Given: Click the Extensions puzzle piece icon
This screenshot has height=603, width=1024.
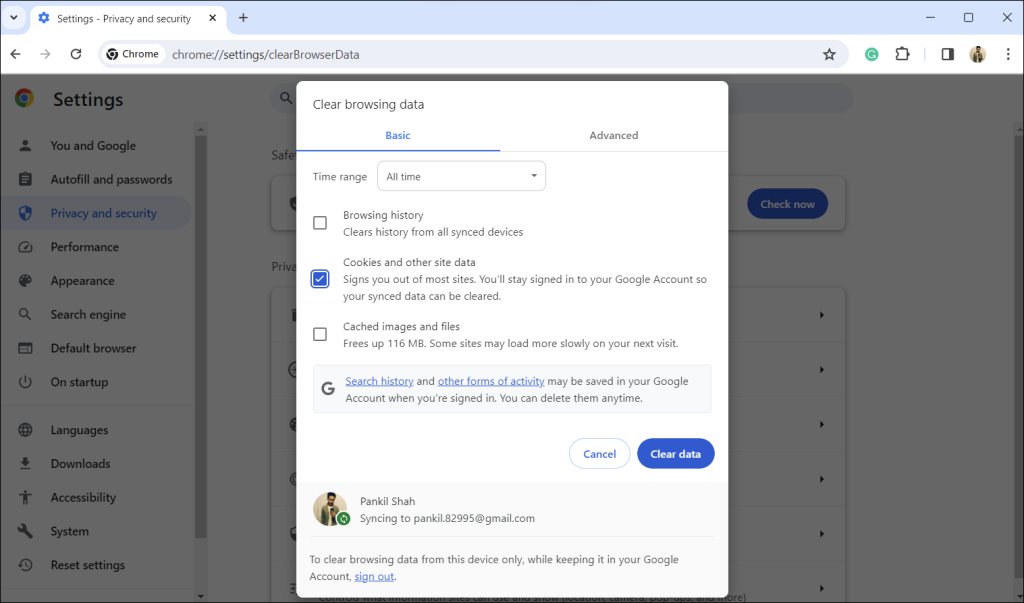Looking at the screenshot, I should pos(902,54).
